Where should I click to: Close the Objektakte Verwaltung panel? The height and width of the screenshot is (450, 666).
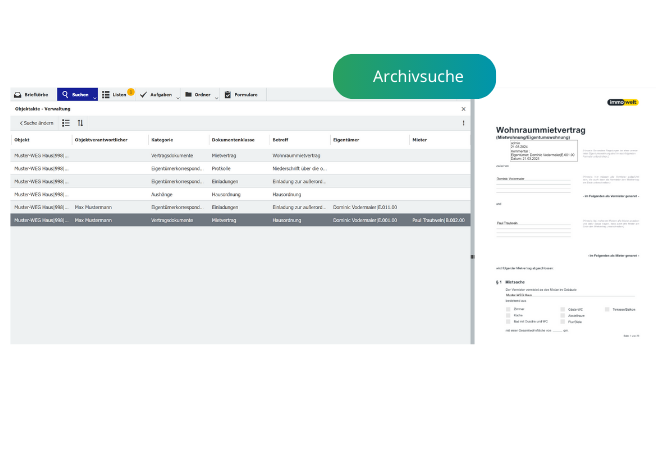click(x=463, y=109)
